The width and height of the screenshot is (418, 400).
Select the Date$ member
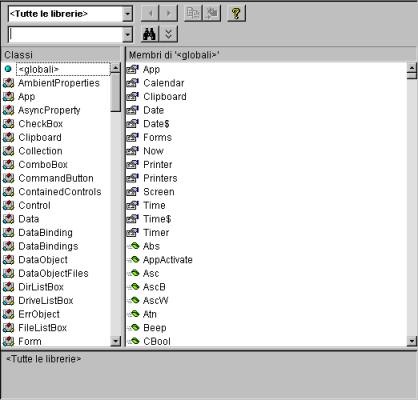(156, 124)
